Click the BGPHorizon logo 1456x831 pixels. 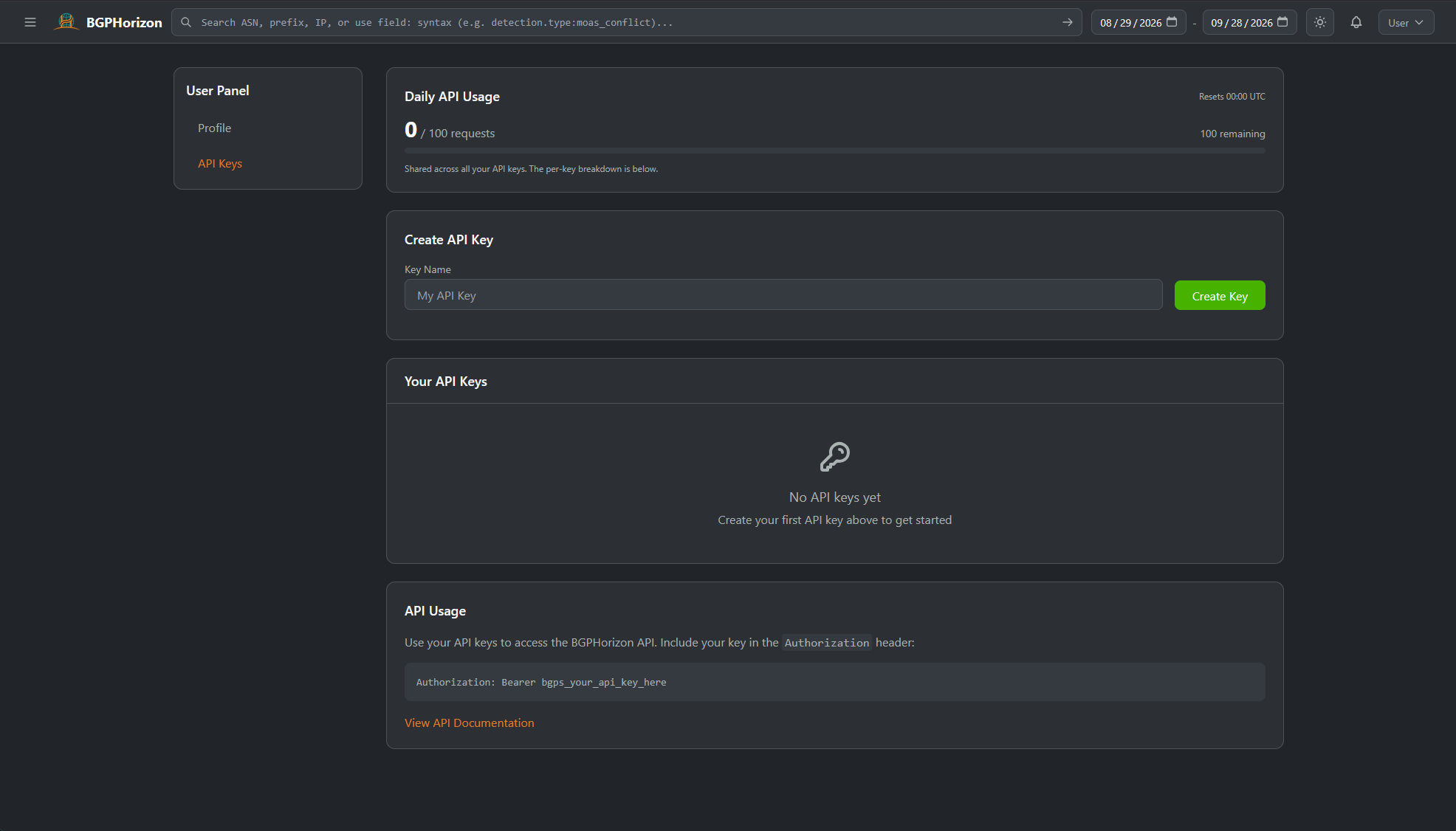tap(66, 22)
